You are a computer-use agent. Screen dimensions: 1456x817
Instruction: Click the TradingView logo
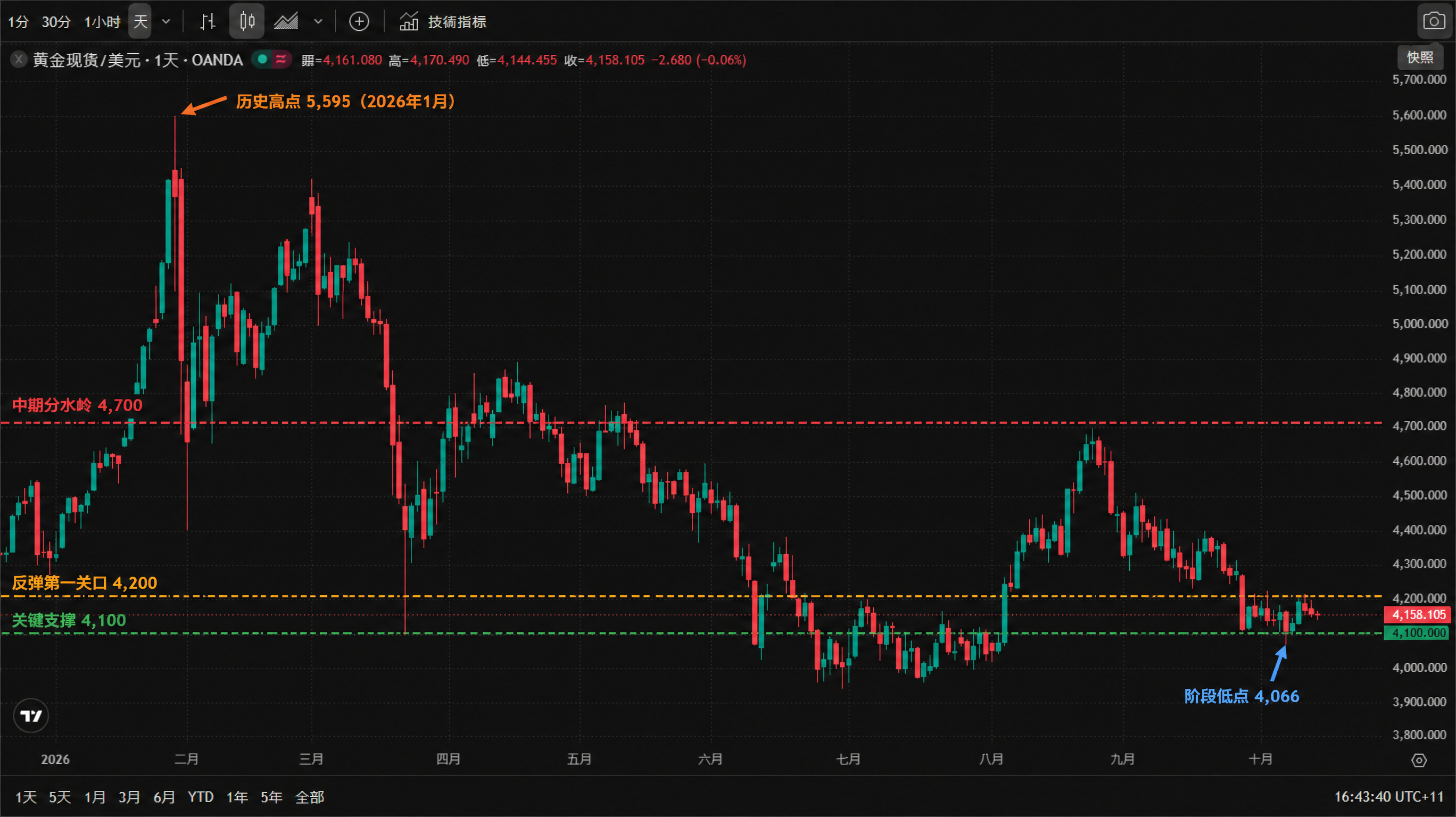coord(31,716)
